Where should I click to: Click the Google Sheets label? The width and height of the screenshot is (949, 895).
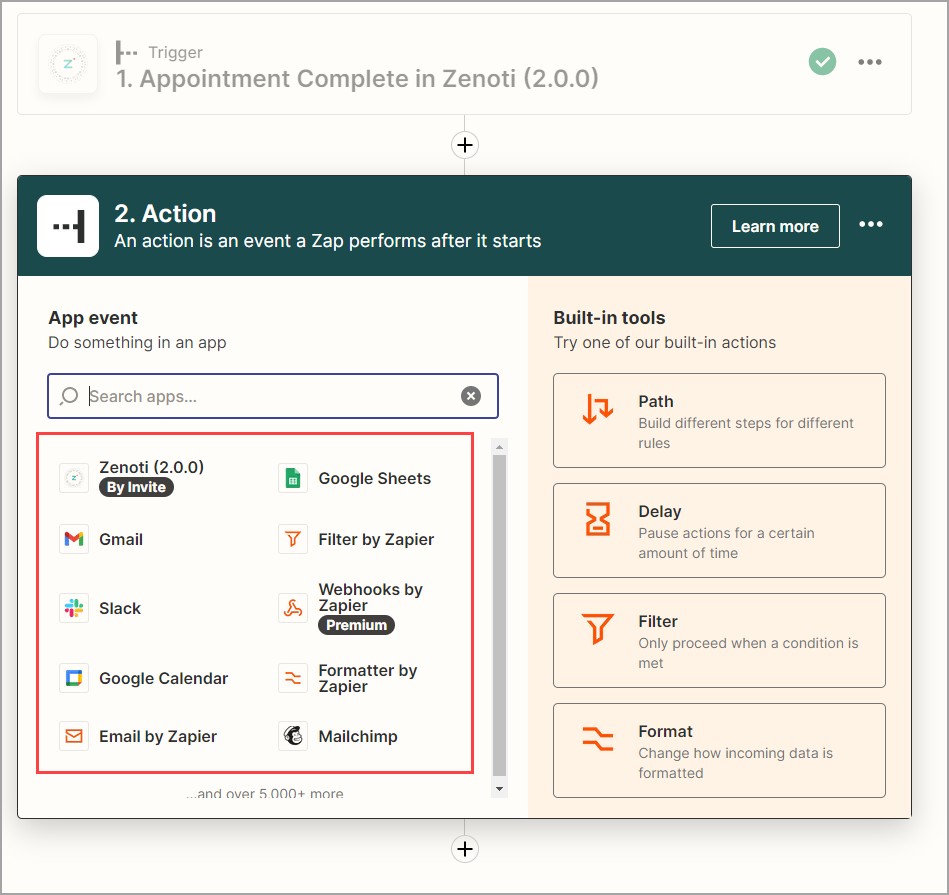click(375, 478)
